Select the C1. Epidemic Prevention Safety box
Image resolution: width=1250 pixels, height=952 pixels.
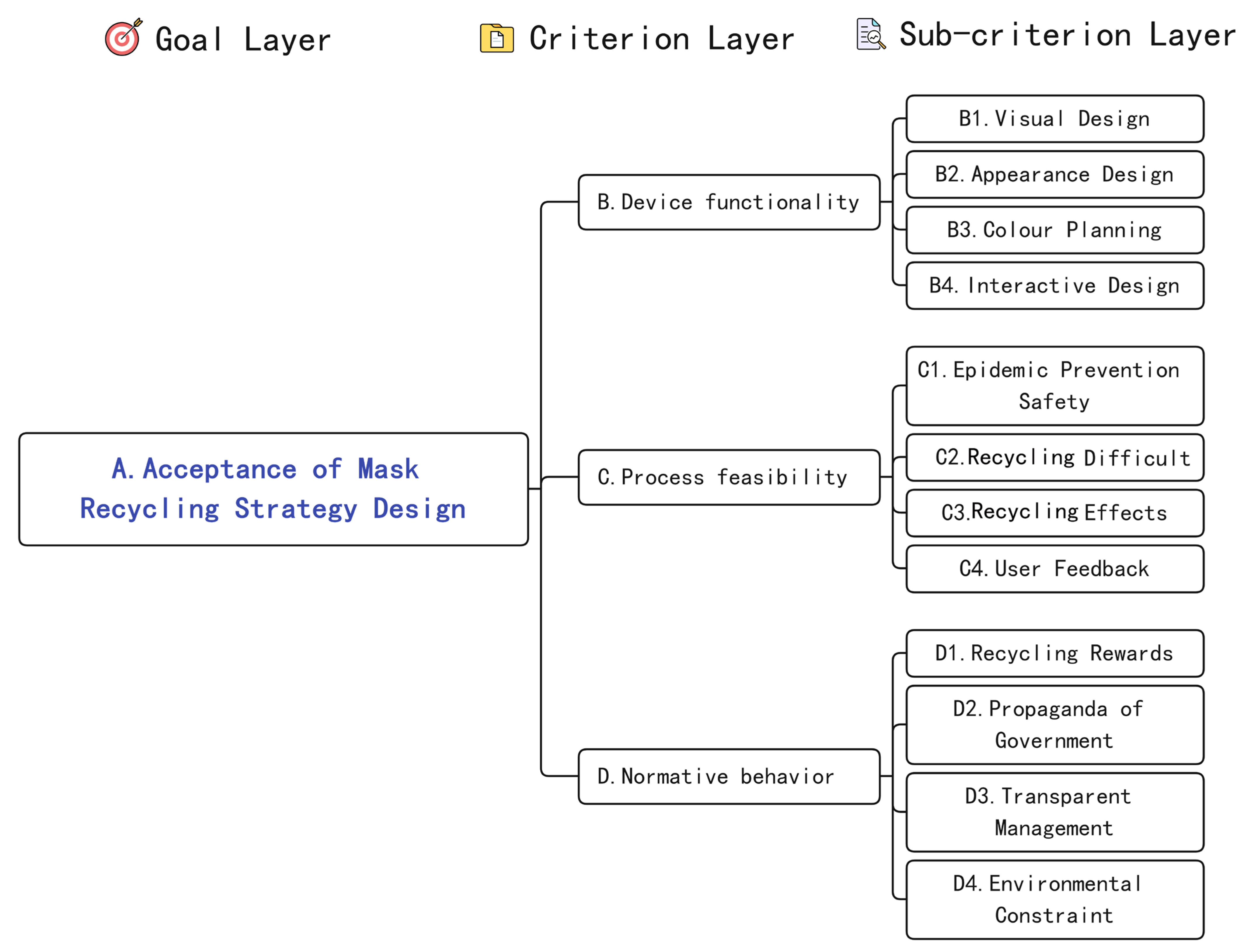[x=1054, y=386]
